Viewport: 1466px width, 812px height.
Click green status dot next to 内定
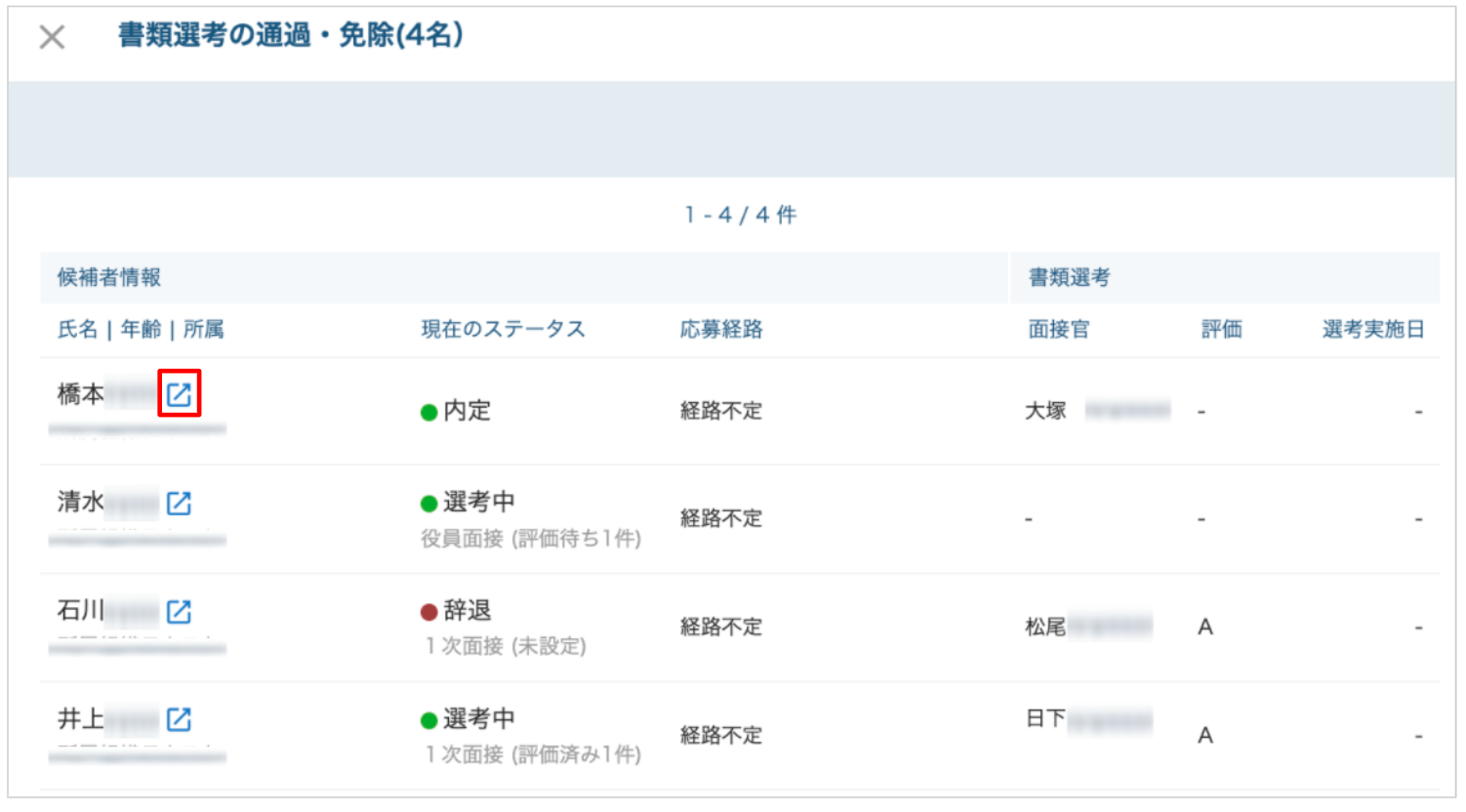[428, 412]
